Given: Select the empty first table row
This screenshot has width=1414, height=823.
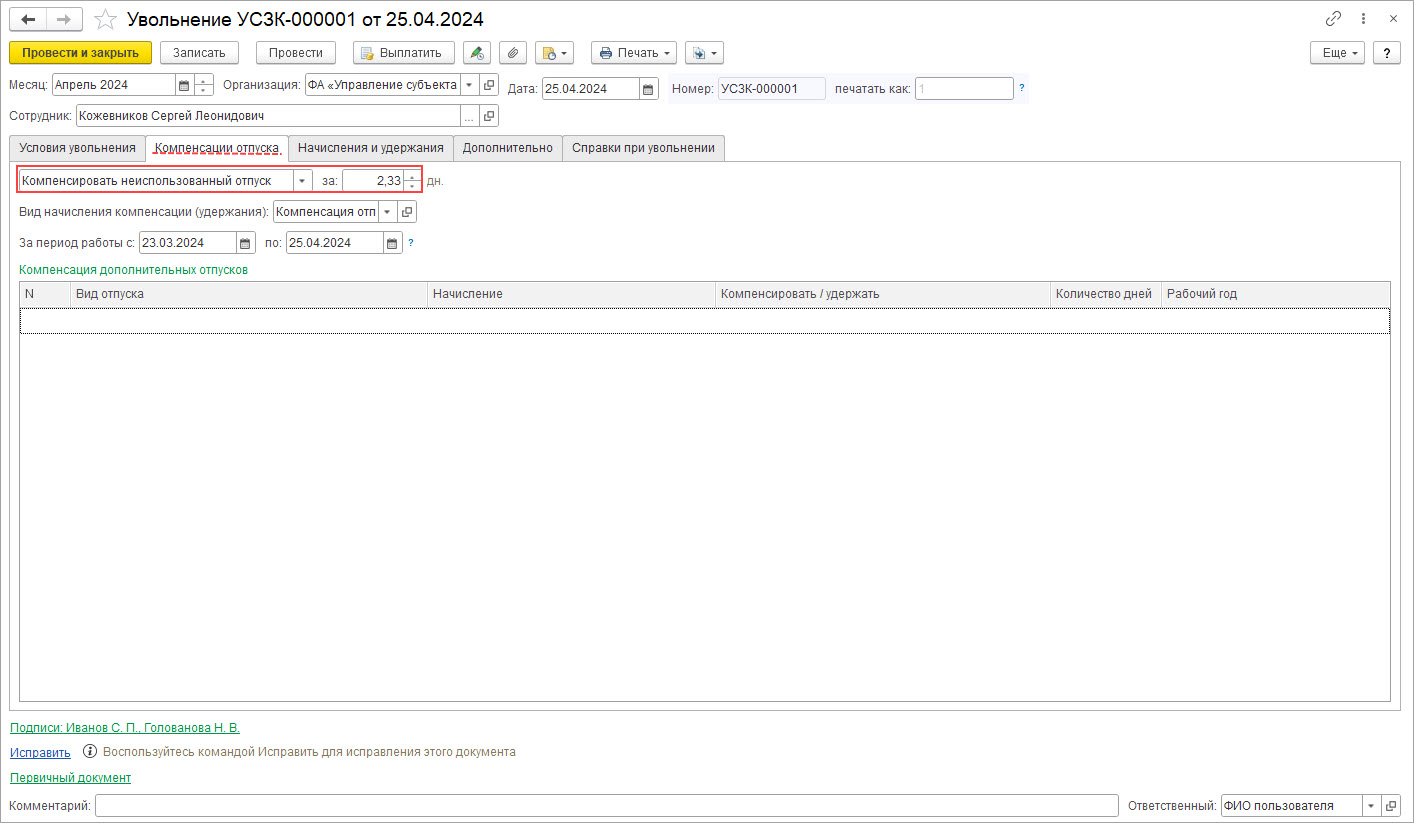Looking at the screenshot, I should [x=705, y=321].
